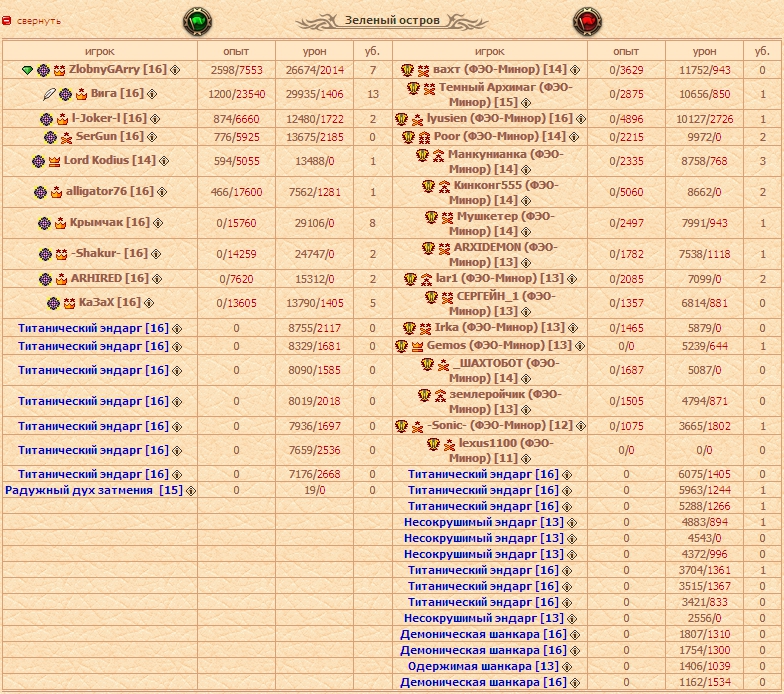The height and width of the screenshot is (694, 784).
Task: Open player profile Крымчак [16]
Action: pos(110,222)
